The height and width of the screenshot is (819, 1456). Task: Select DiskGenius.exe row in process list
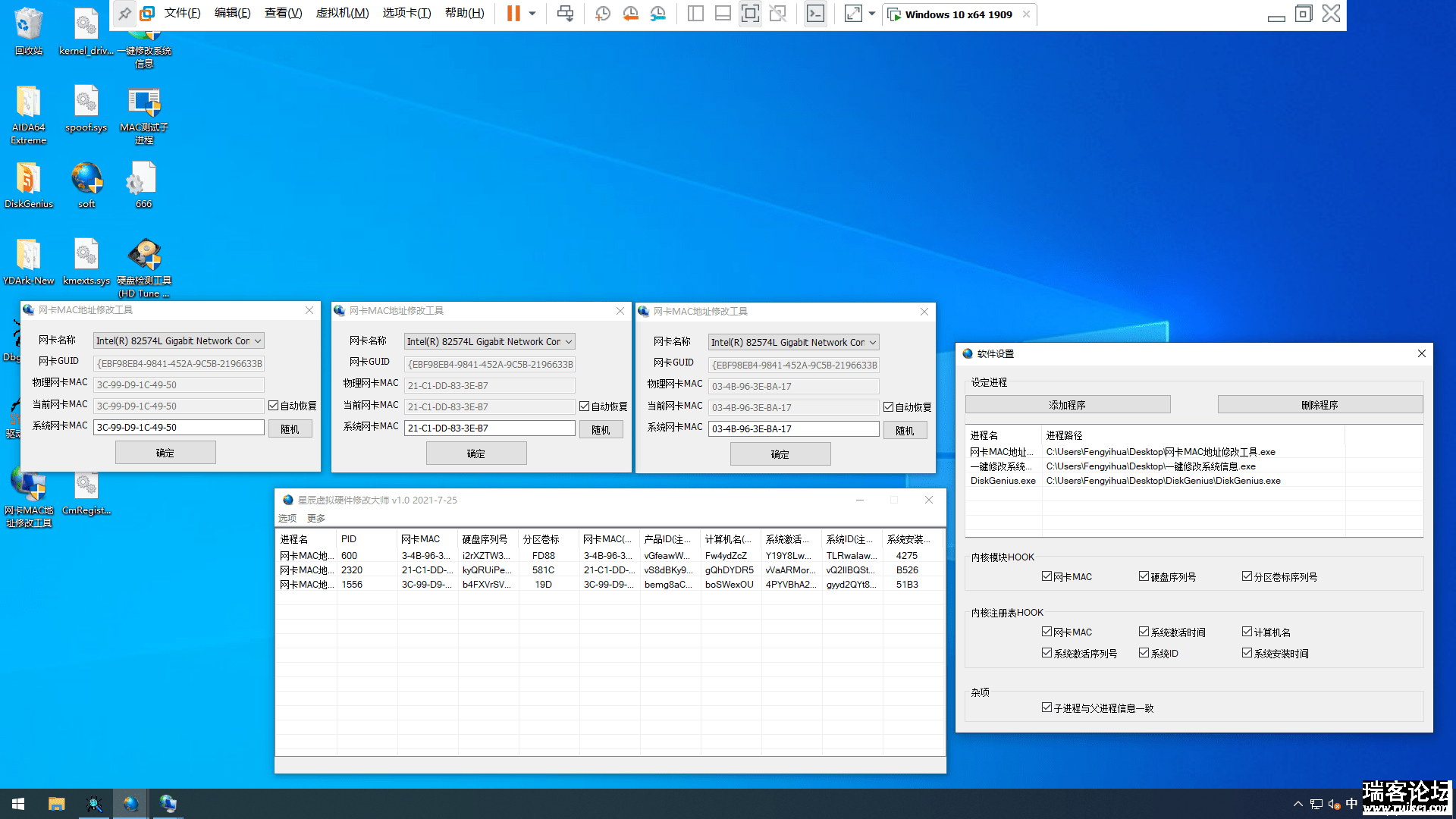tap(1194, 481)
